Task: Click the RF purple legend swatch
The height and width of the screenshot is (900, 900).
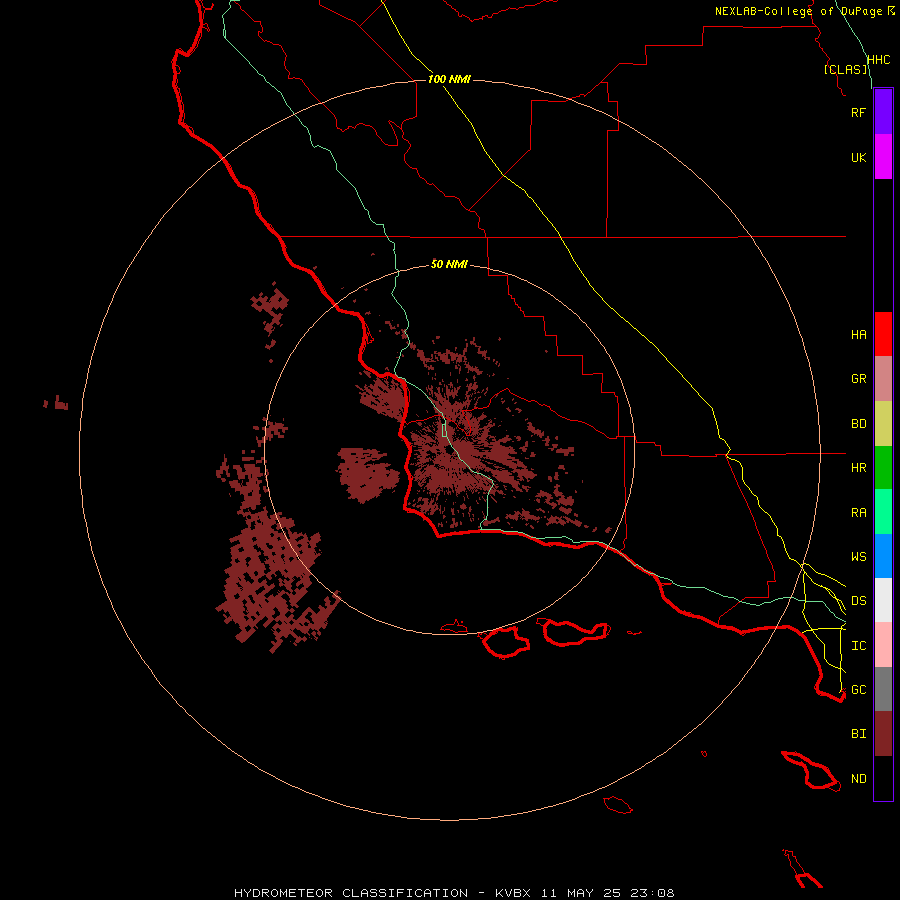Action: click(883, 112)
